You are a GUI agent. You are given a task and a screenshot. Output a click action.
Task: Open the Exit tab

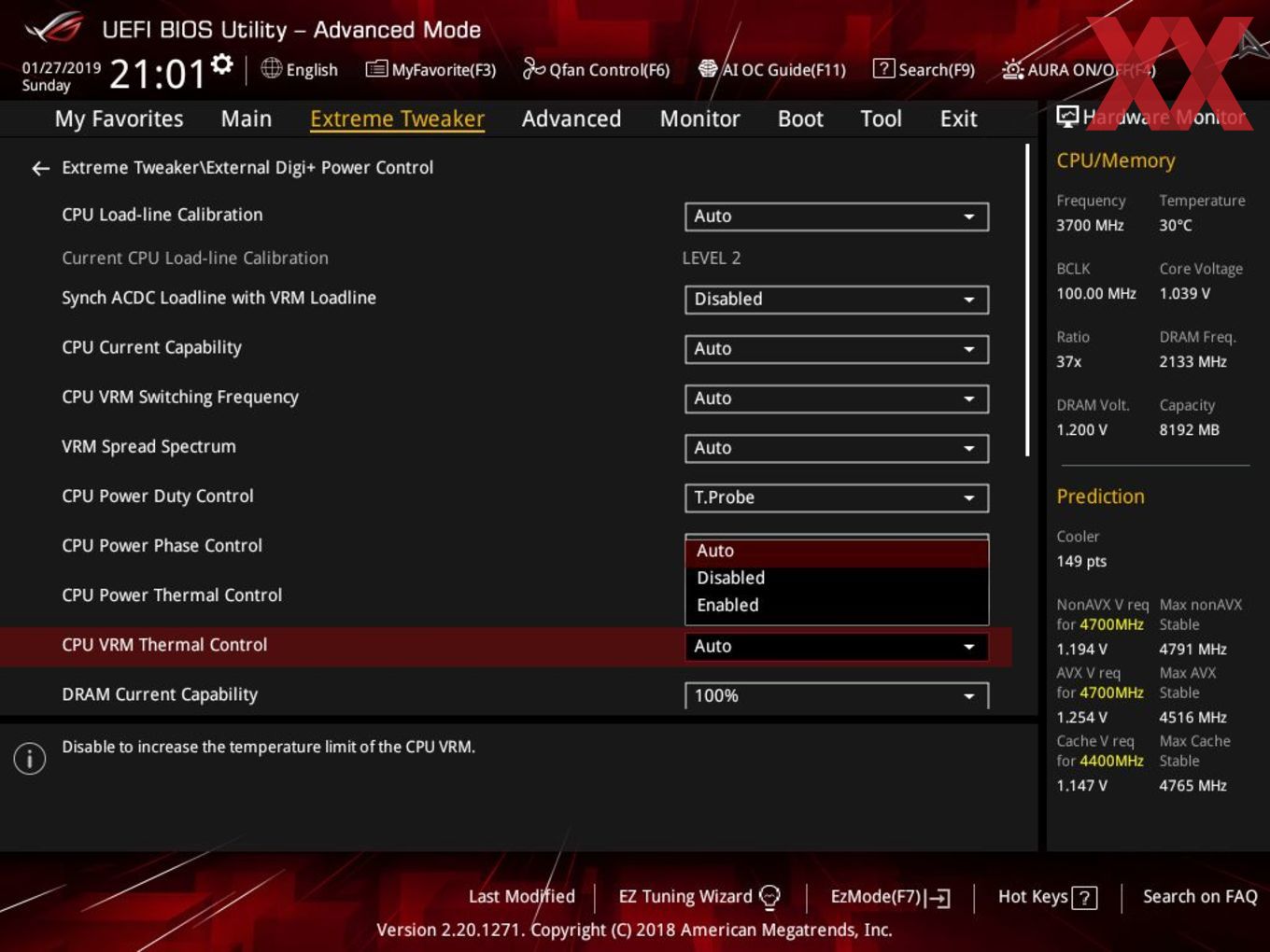tap(958, 119)
